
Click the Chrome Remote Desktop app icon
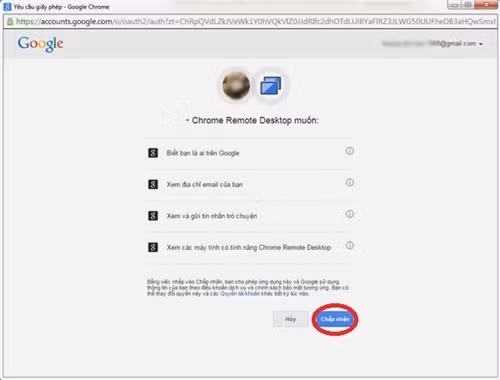[x=270, y=85]
